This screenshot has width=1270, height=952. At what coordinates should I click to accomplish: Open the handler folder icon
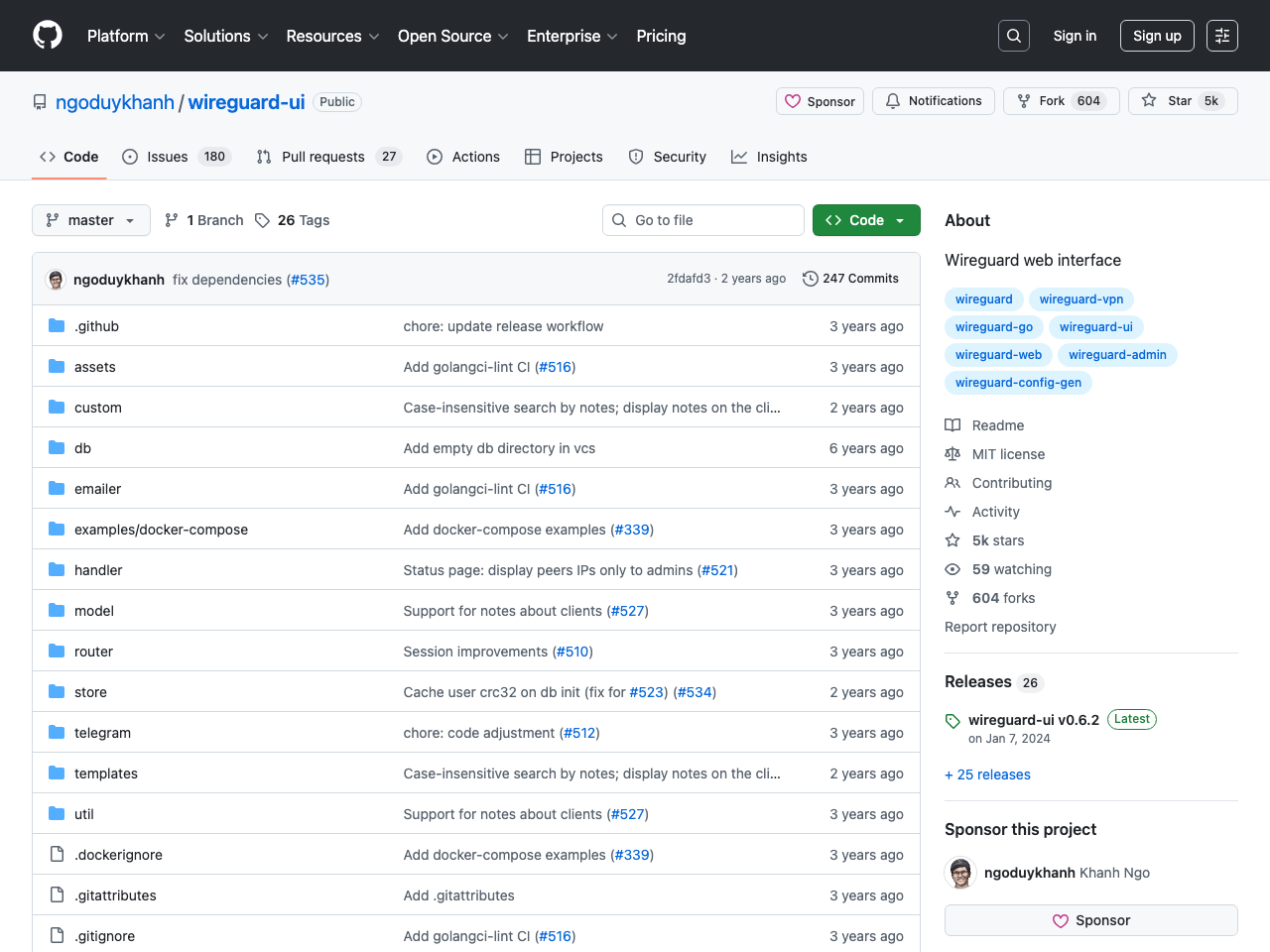[57, 569]
